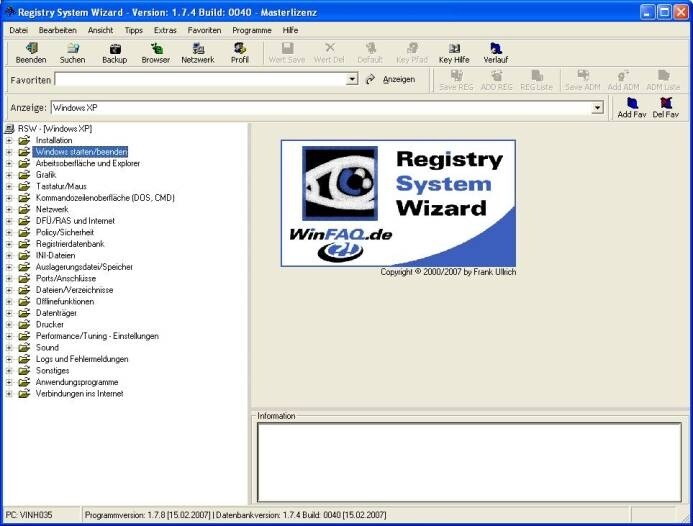693x526 pixels.
Task: Open the Favoriten dropdown arrow
Action: 352,80
